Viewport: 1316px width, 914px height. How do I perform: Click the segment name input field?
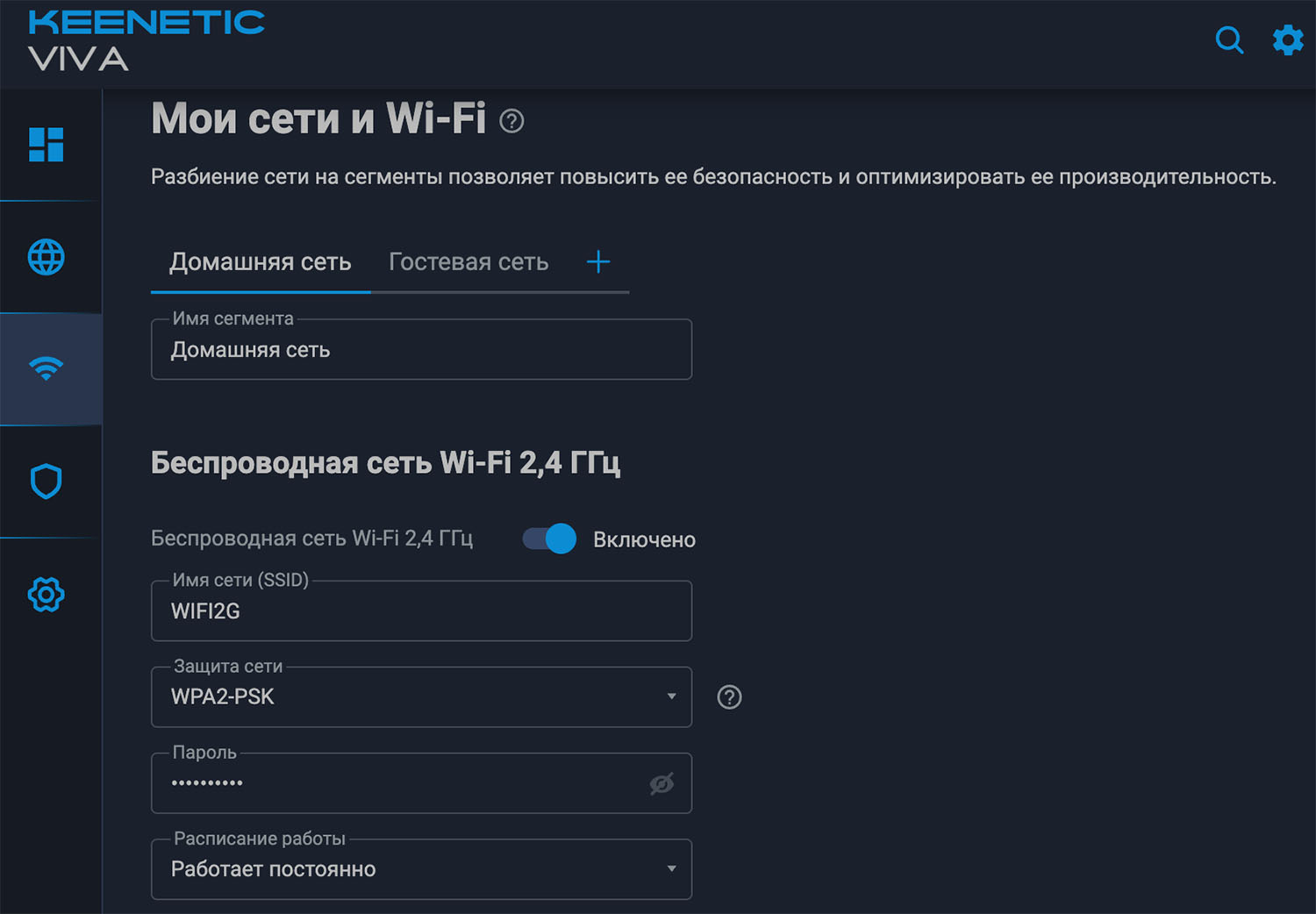coord(421,350)
